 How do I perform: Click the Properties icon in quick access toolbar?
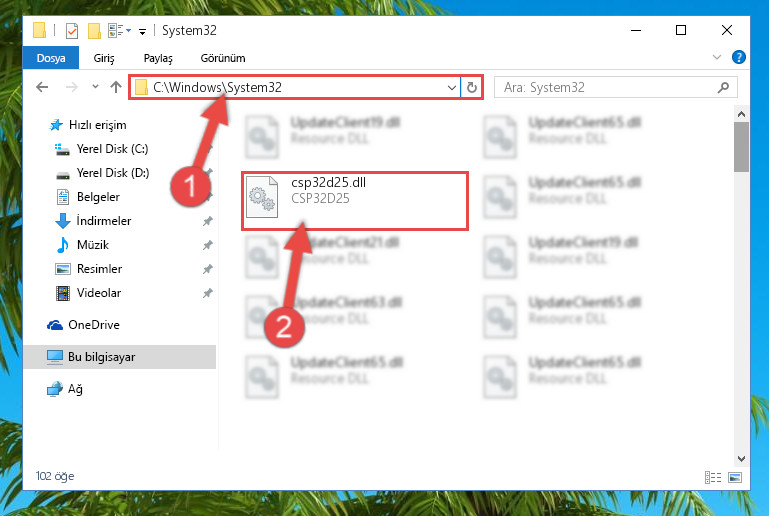(x=72, y=30)
